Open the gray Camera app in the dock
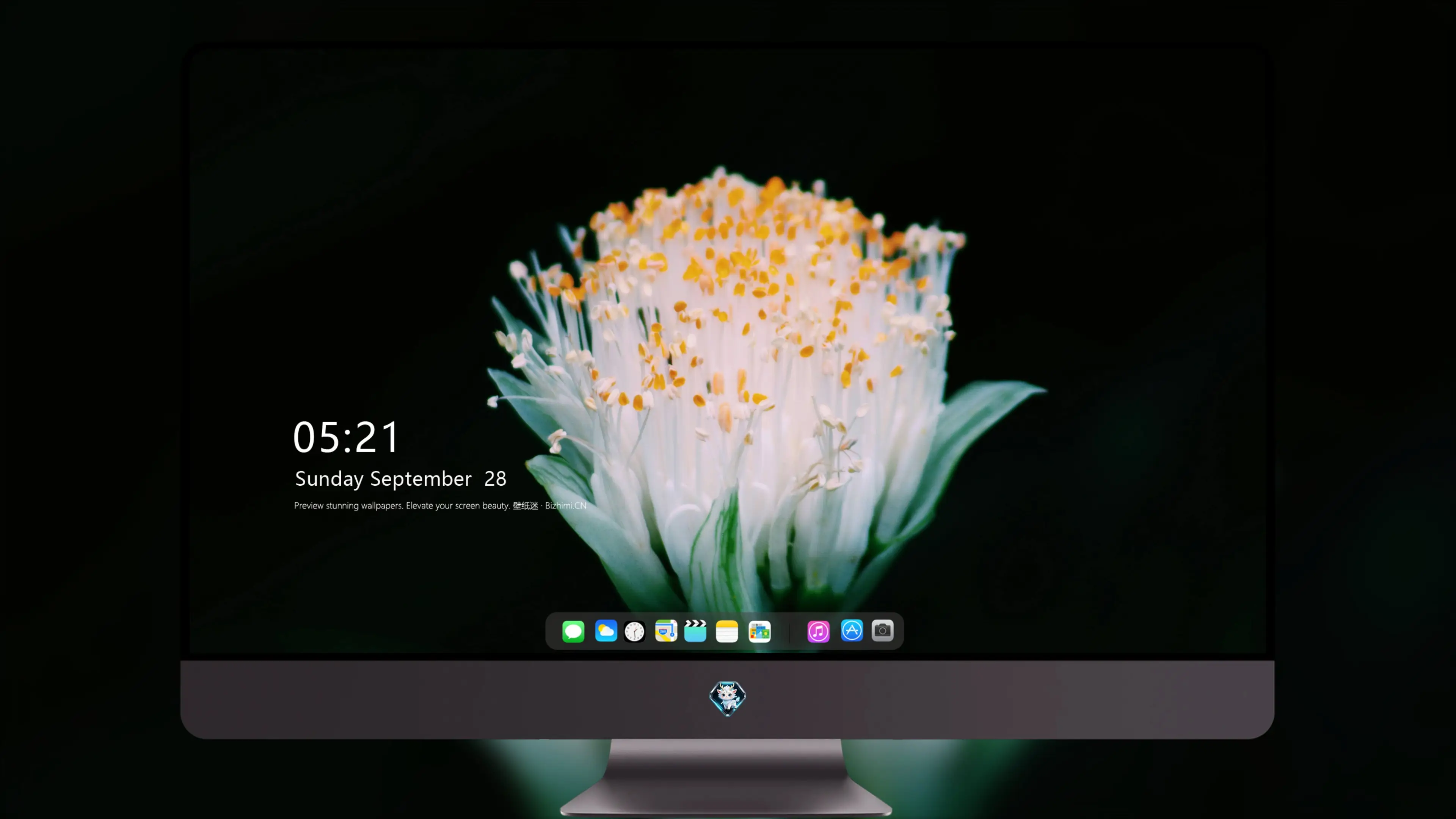The height and width of the screenshot is (819, 1456). (x=882, y=630)
